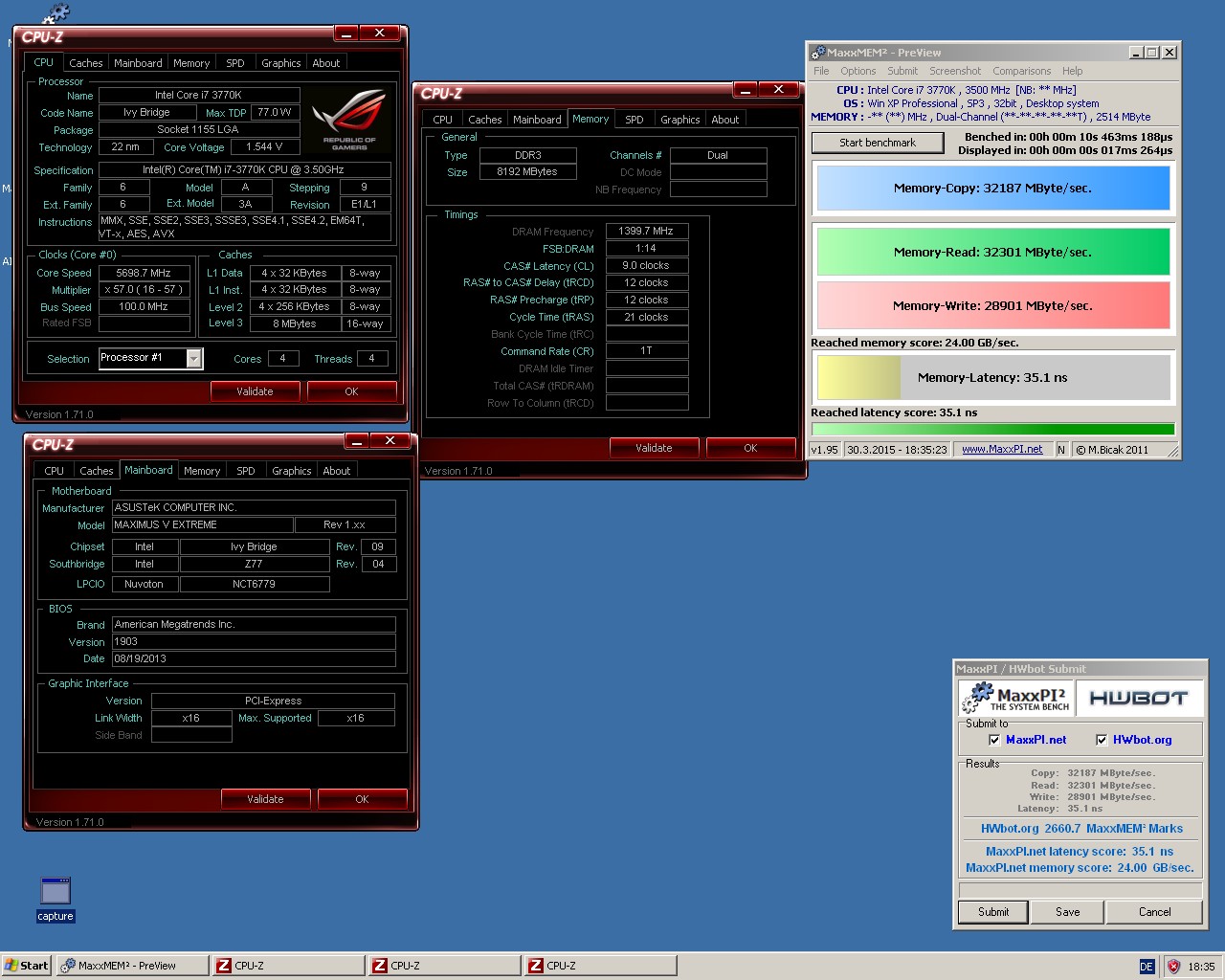The height and width of the screenshot is (980, 1225).
Task: Open the Help menu in MaxxMEM²
Action: pyautogui.click(x=1072, y=71)
